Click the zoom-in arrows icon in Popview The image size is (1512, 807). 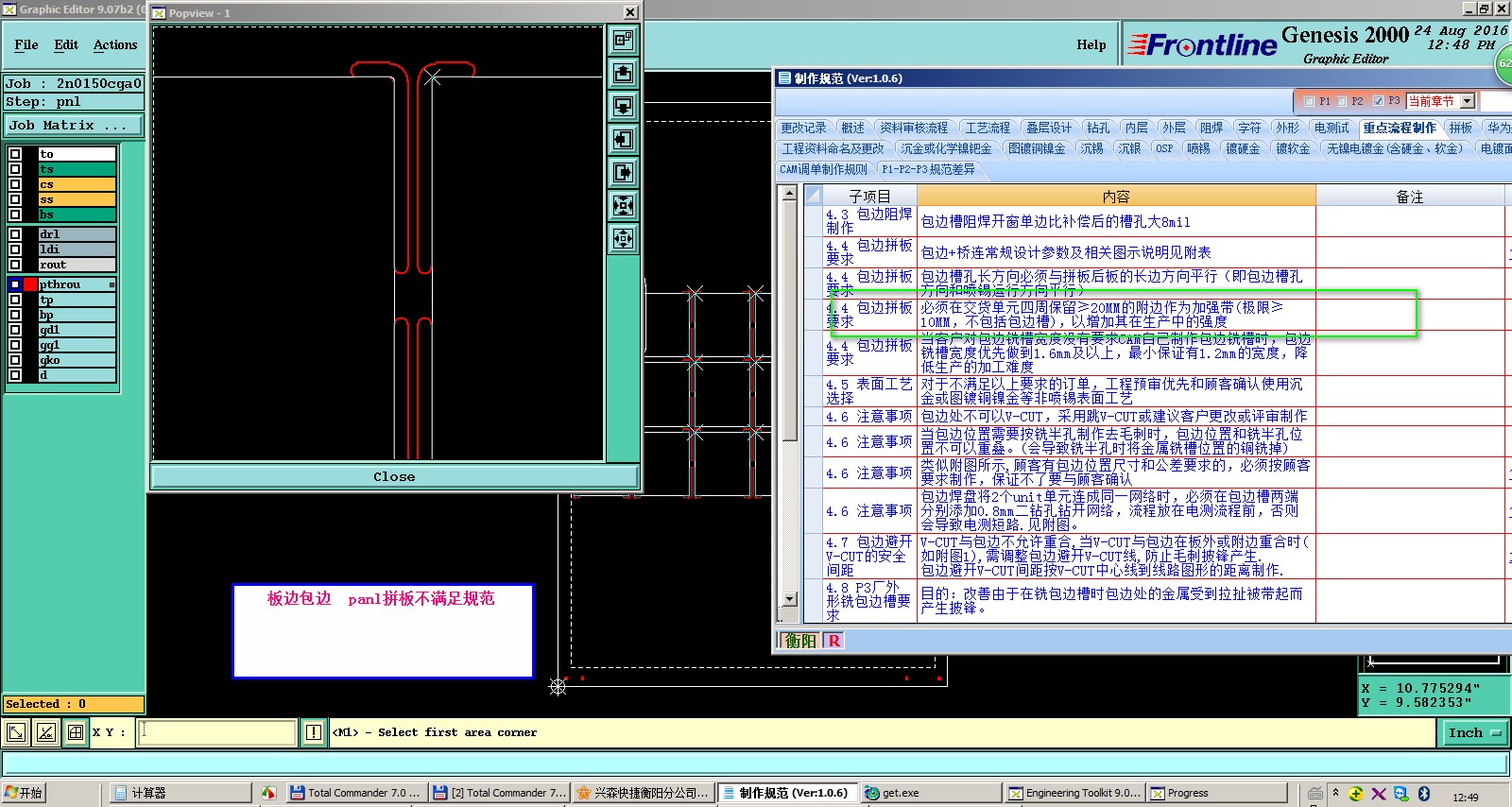[x=623, y=206]
